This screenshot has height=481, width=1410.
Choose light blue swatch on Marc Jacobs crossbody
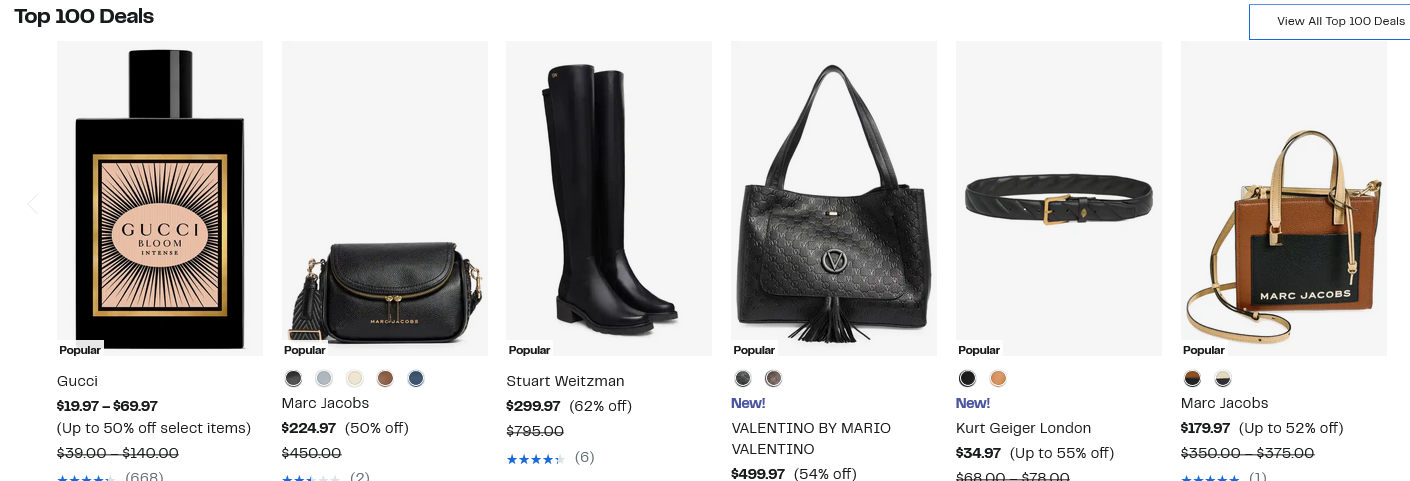coord(324,378)
